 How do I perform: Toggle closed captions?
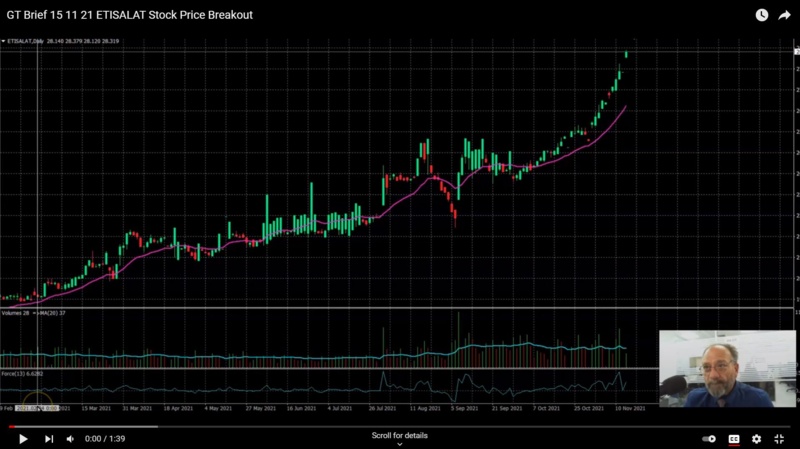[734, 439]
